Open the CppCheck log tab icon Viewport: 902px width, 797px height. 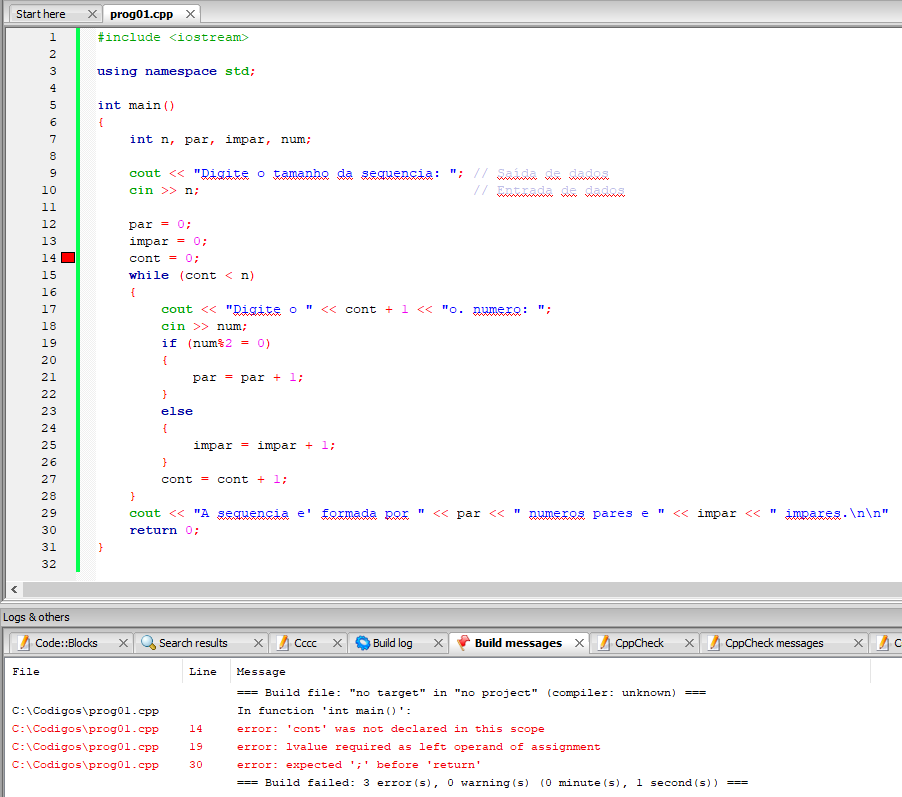point(604,643)
